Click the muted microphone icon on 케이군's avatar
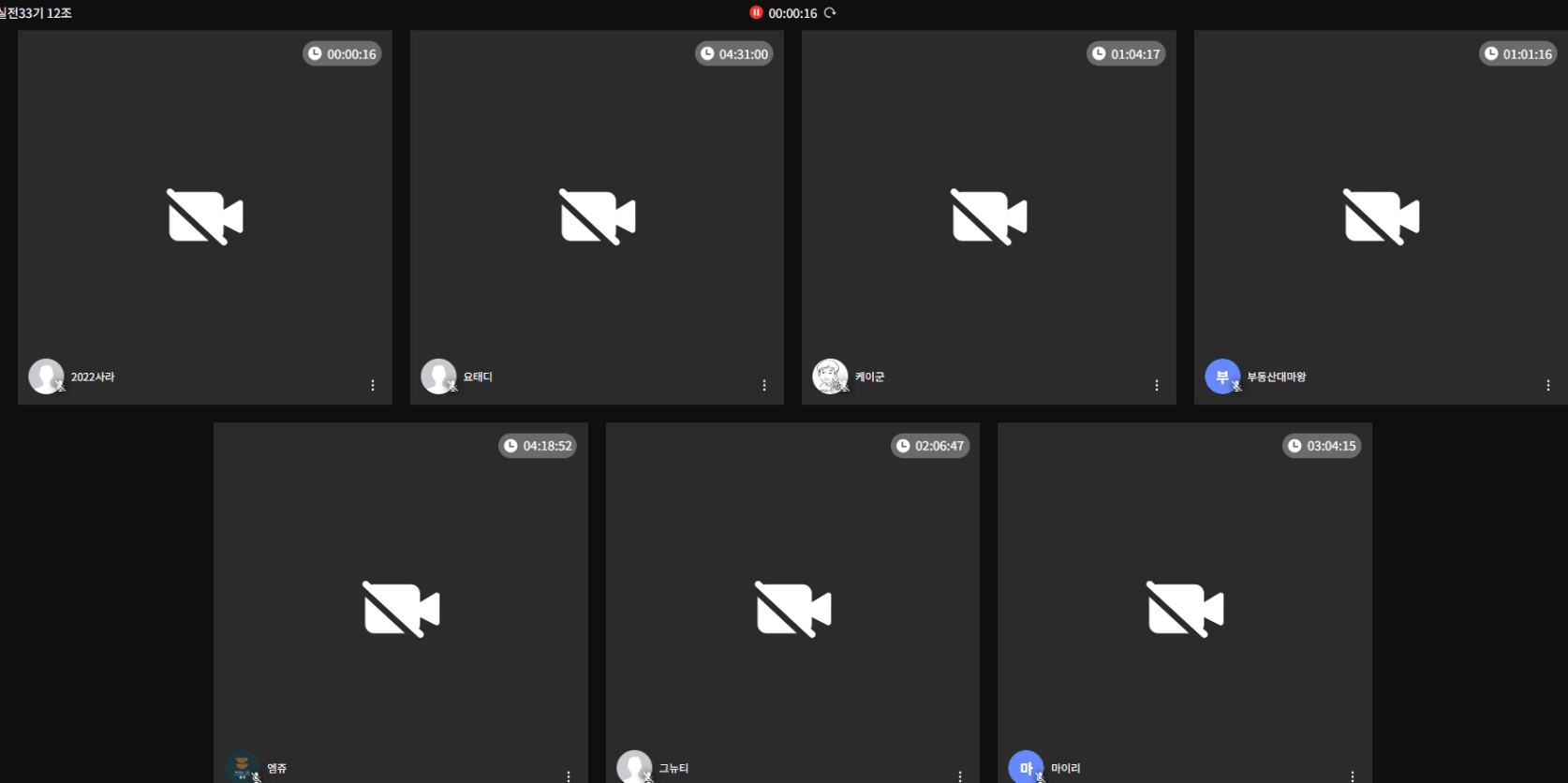Viewport: 1568px width, 783px height. coord(845,386)
